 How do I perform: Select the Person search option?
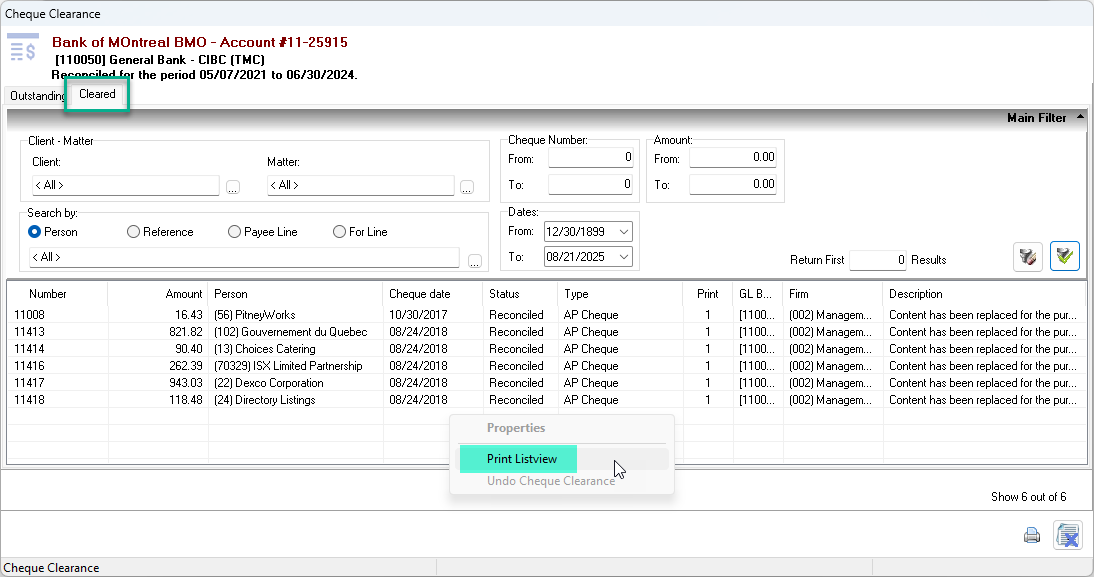53,232
